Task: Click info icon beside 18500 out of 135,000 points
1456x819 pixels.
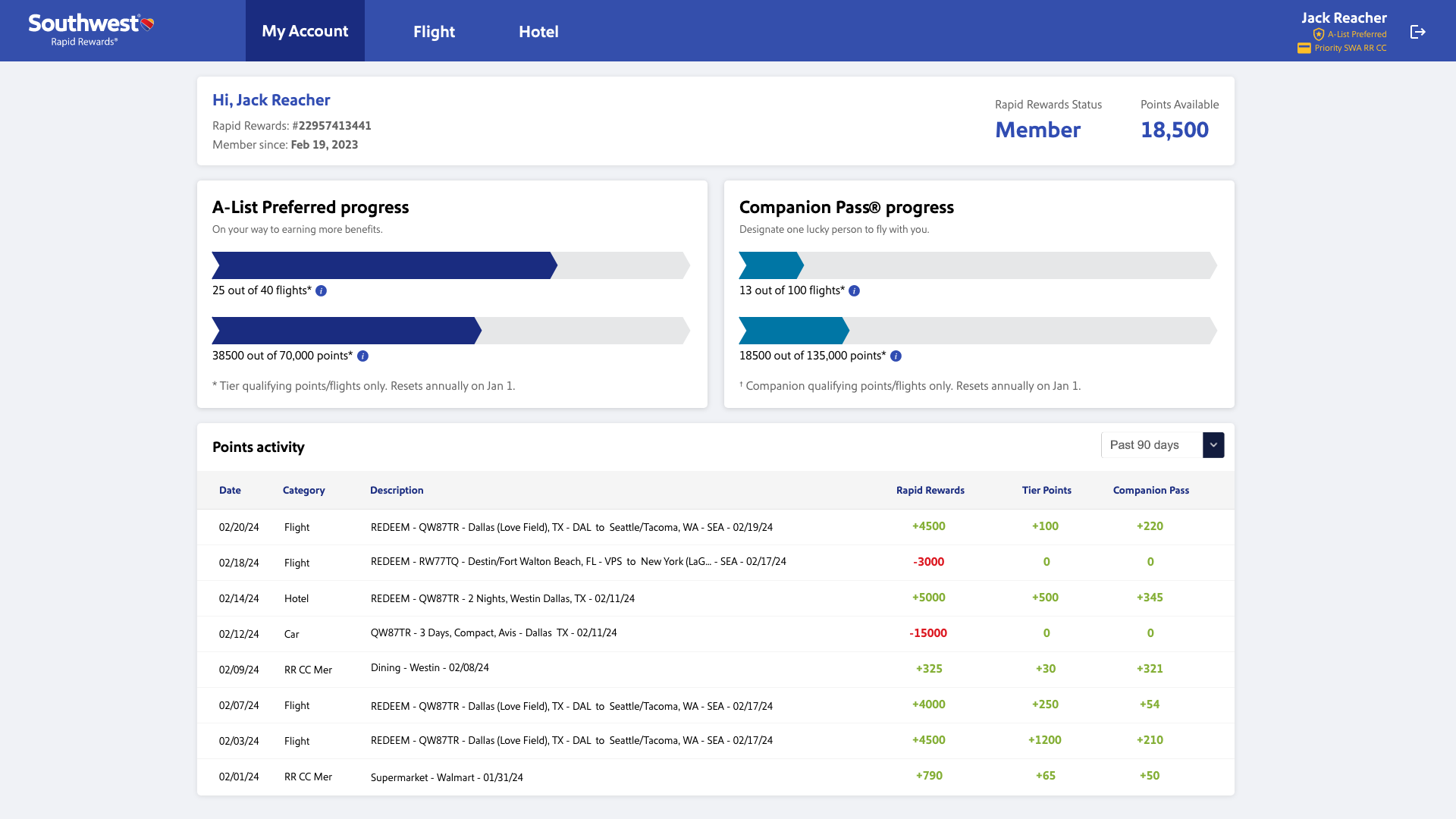Action: tap(896, 356)
